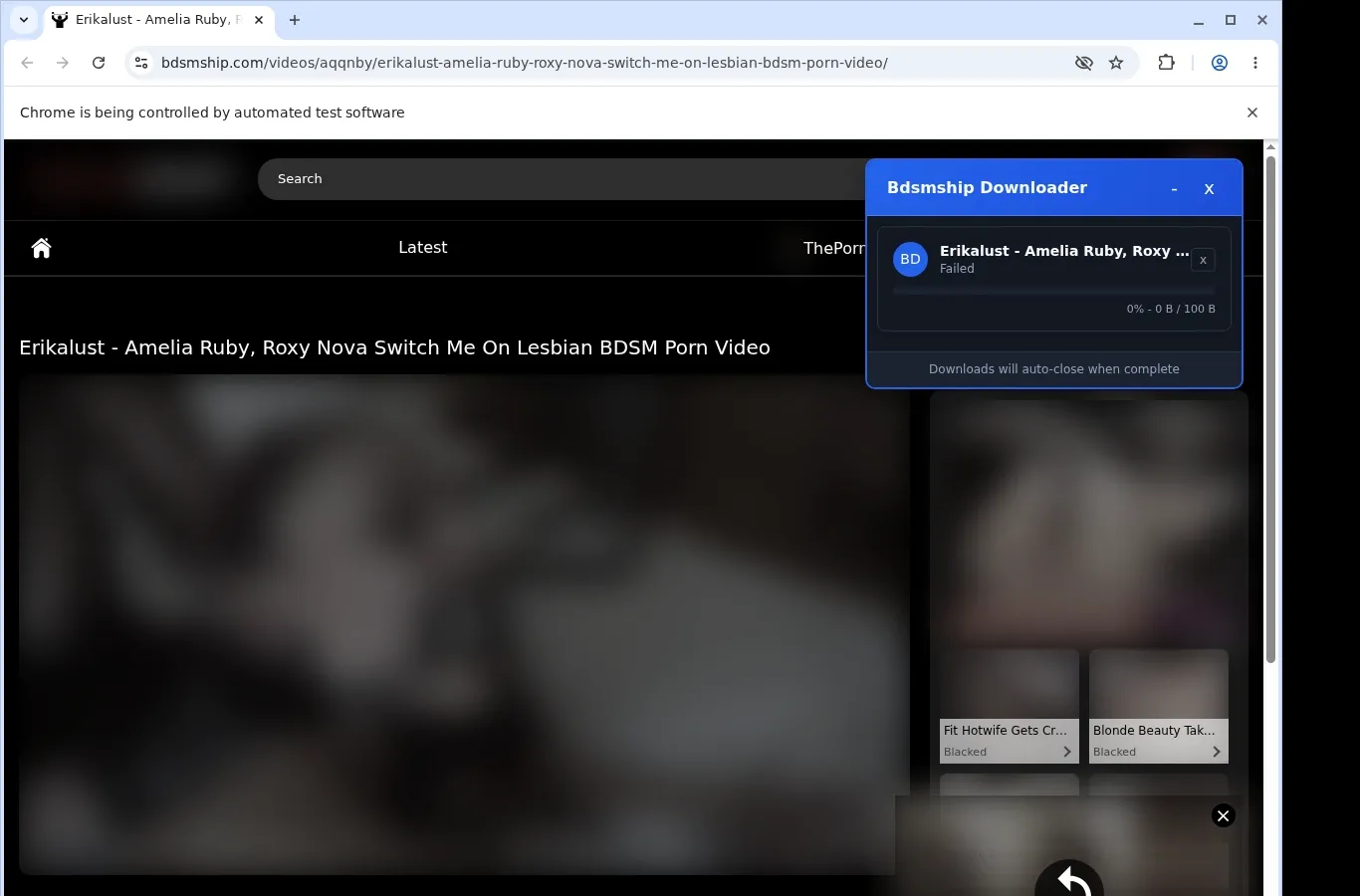Image resolution: width=1360 pixels, height=896 pixels.
Task: Click the Forward navigation arrow
Action: pyautogui.click(x=63, y=63)
